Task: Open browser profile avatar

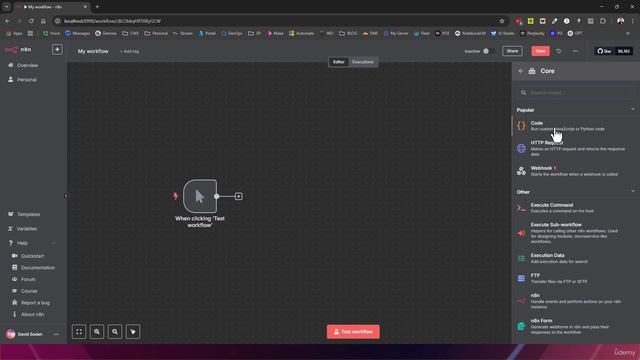Action: pyautogui.click(x=620, y=21)
